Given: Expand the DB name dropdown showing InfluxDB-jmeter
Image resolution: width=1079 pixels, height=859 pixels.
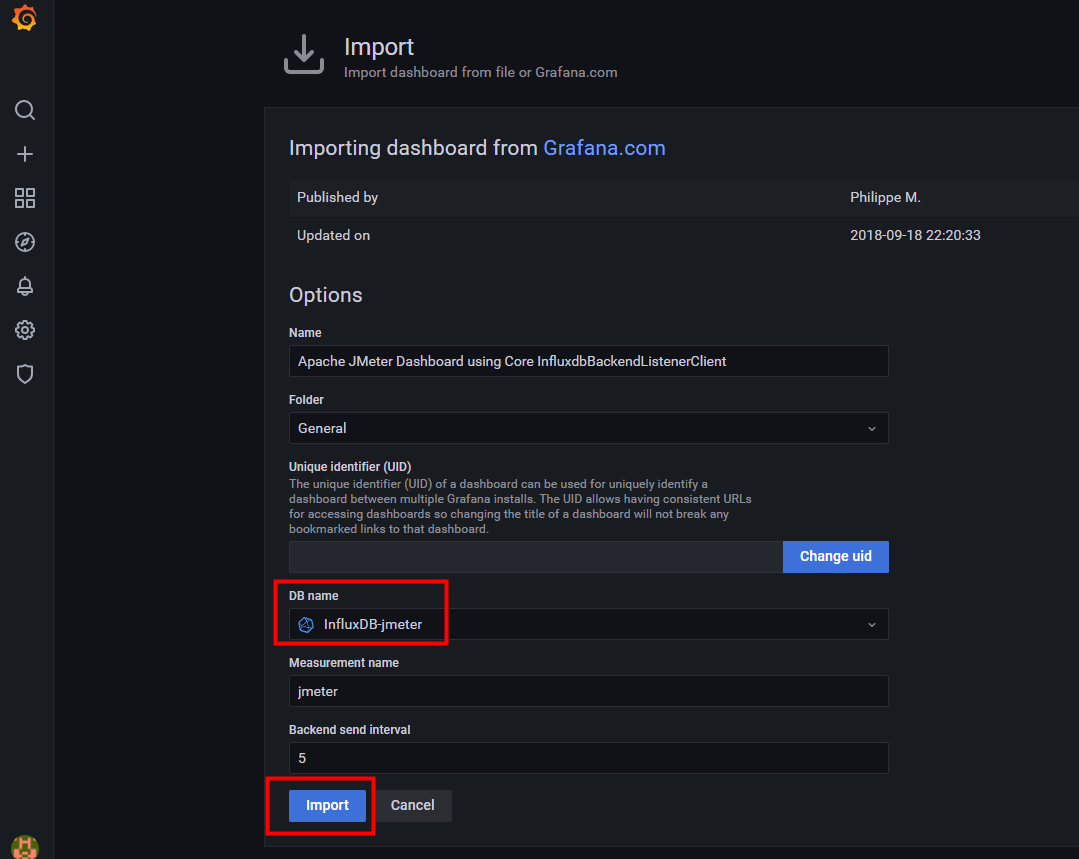Looking at the screenshot, I should (588, 624).
